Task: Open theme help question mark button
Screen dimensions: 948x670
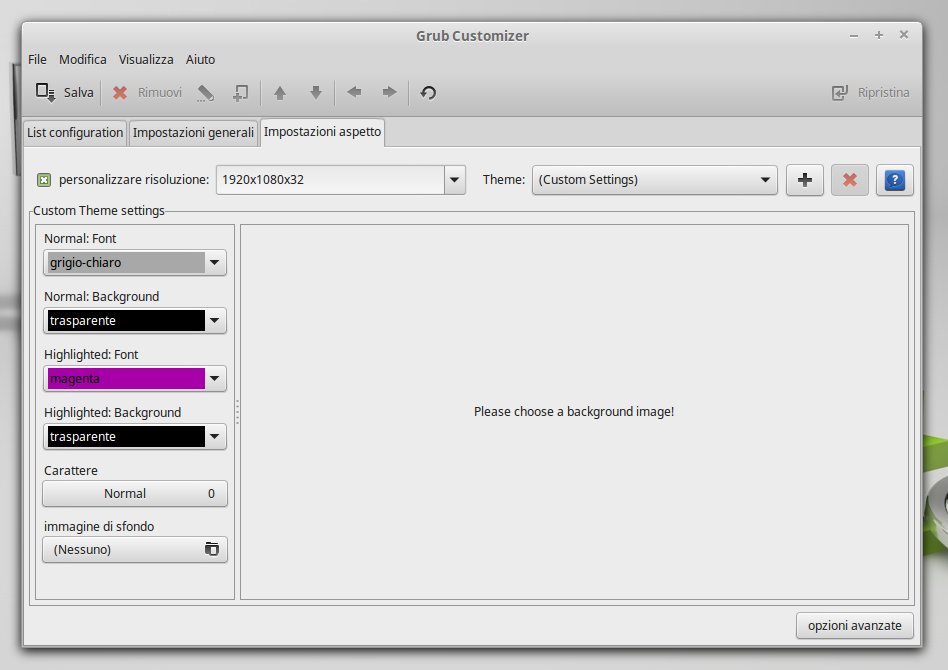Action: click(x=895, y=180)
